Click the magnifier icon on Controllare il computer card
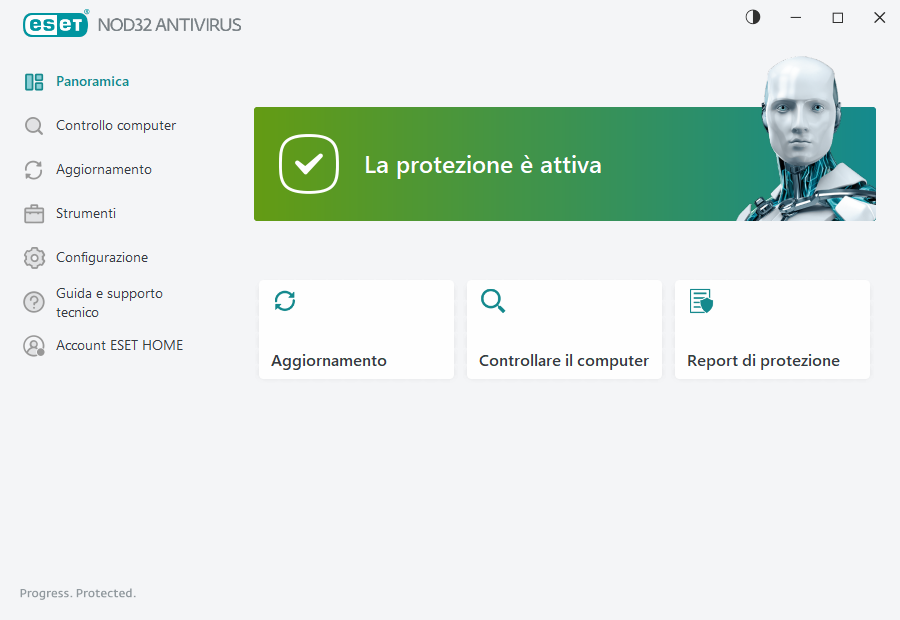Image resolution: width=900 pixels, height=620 pixels. (493, 301)
